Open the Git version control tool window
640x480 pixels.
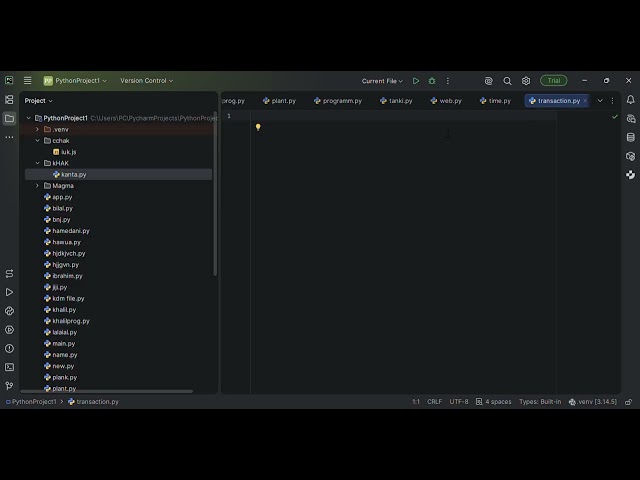coord(9,386)
